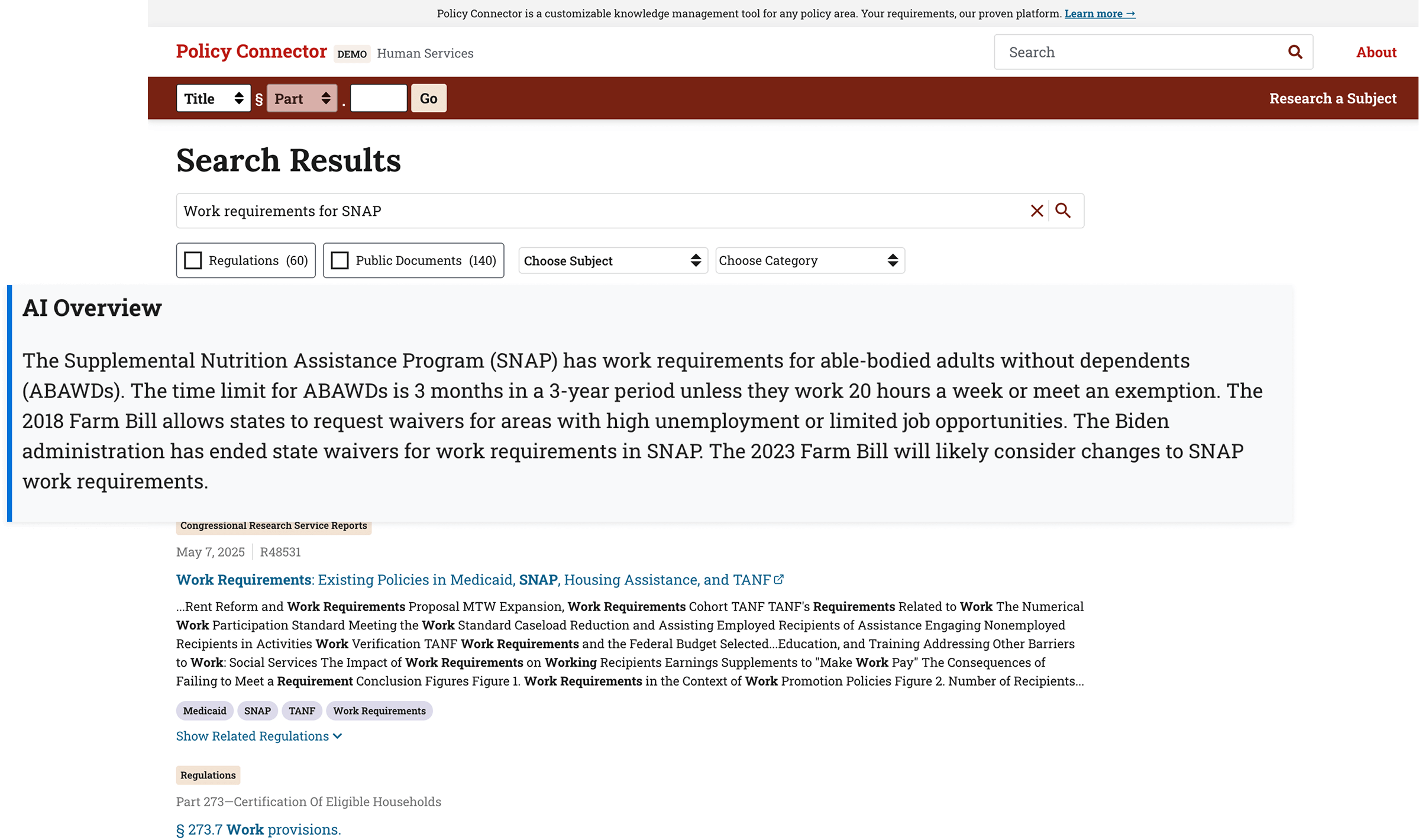
Task: Click the DEMO badge
Action: 352,54
